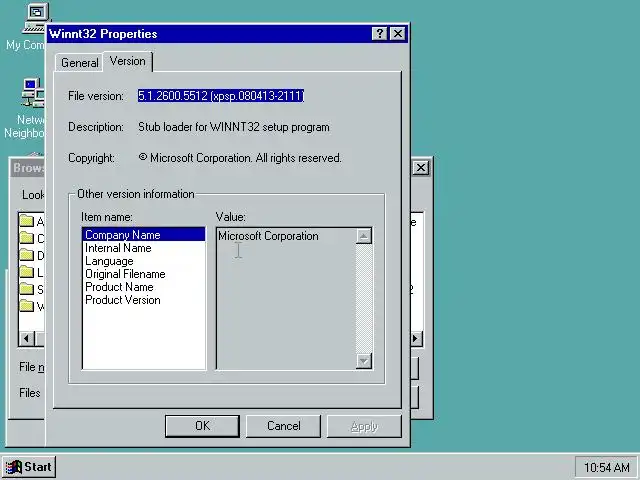Select the second folder in Browse list
Viewport: 640px width, 480px height.
pos(31,238)
